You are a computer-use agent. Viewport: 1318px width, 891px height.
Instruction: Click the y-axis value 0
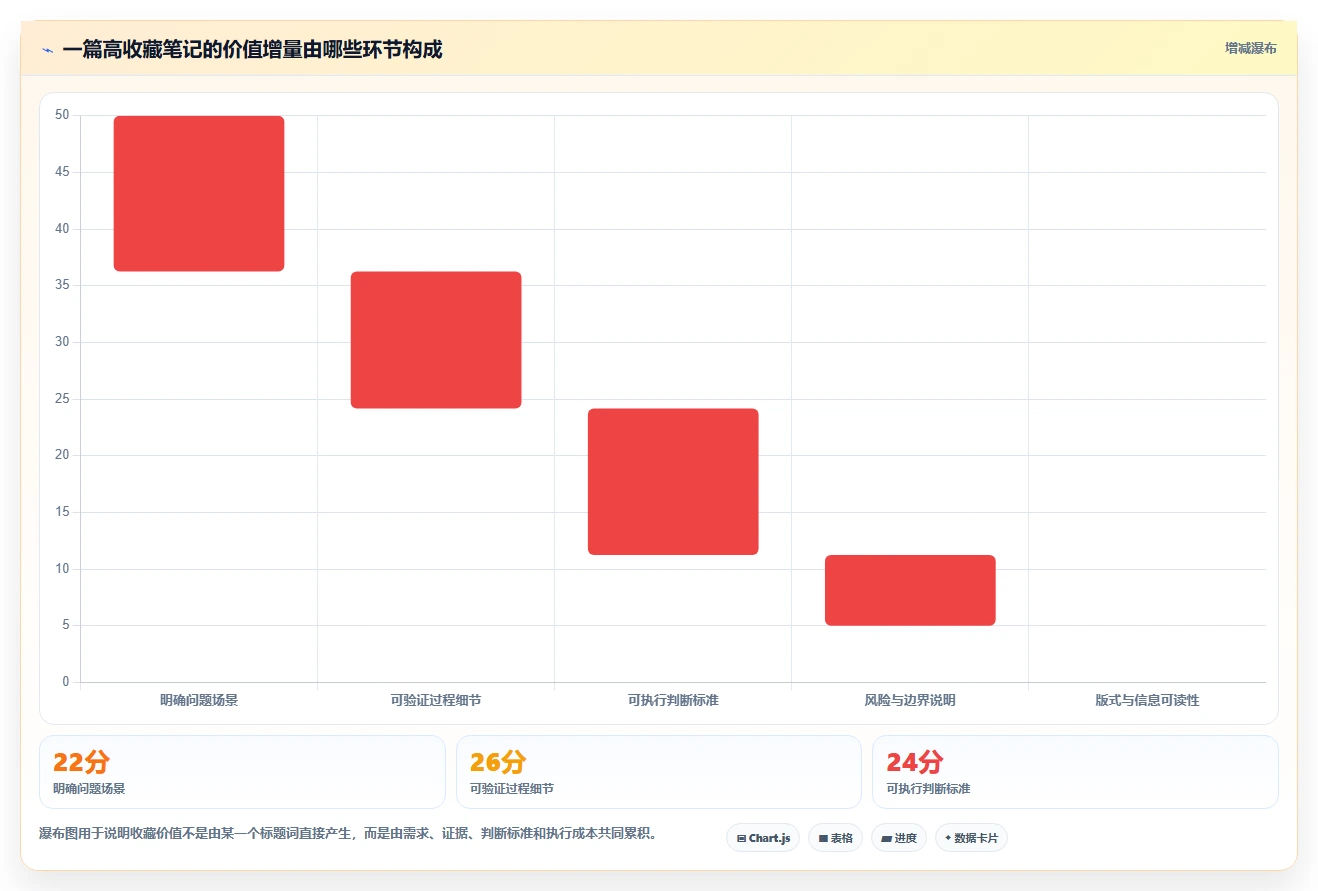click(x=66, y=682)
